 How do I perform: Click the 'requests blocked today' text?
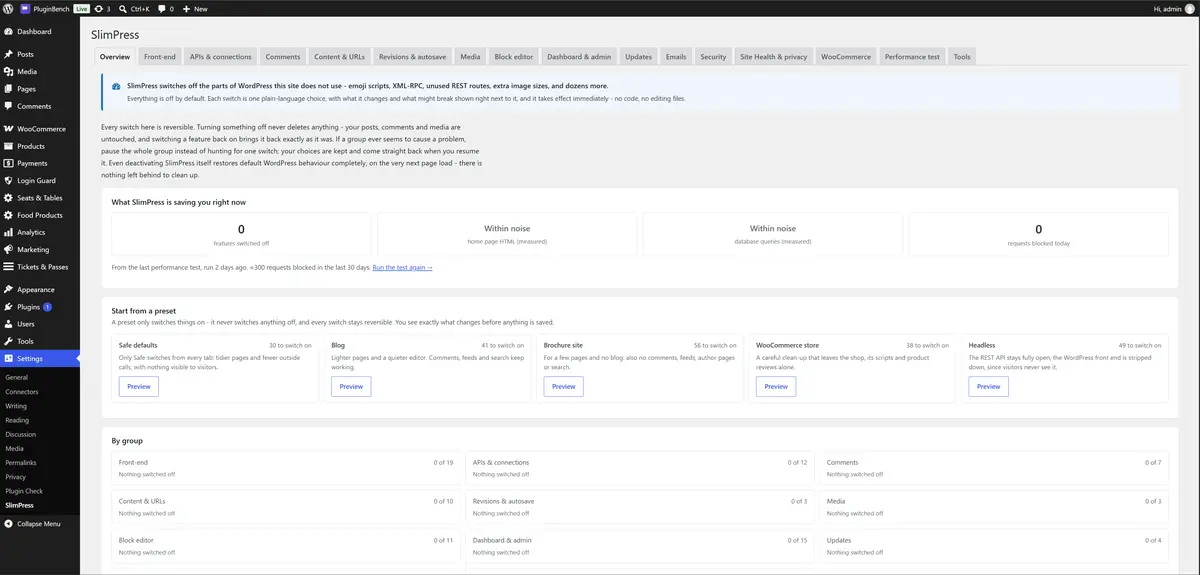click(1038, 243)
